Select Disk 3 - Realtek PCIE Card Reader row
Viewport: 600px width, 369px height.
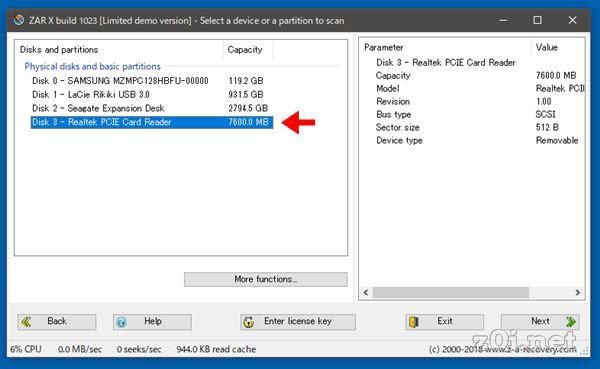(152, 122)
